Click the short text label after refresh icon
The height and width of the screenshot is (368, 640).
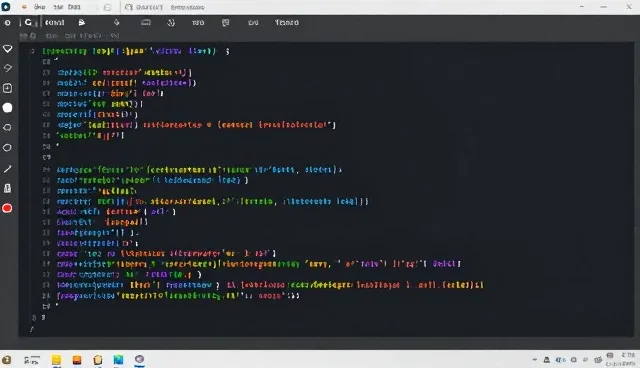point(198,22)
